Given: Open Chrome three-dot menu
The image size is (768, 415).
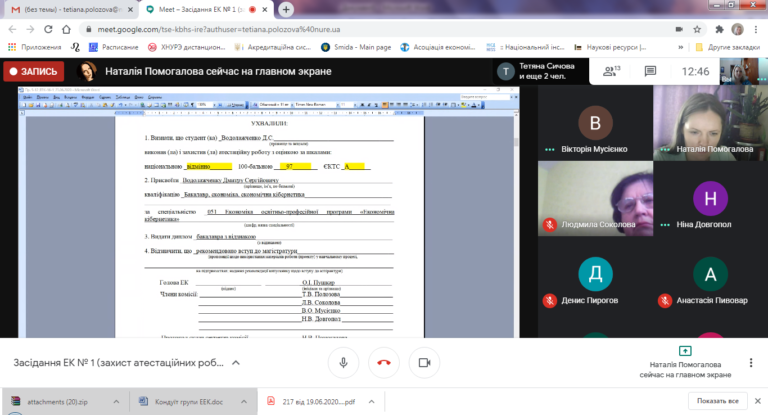Looking at the screenshot, I should 756,29.
